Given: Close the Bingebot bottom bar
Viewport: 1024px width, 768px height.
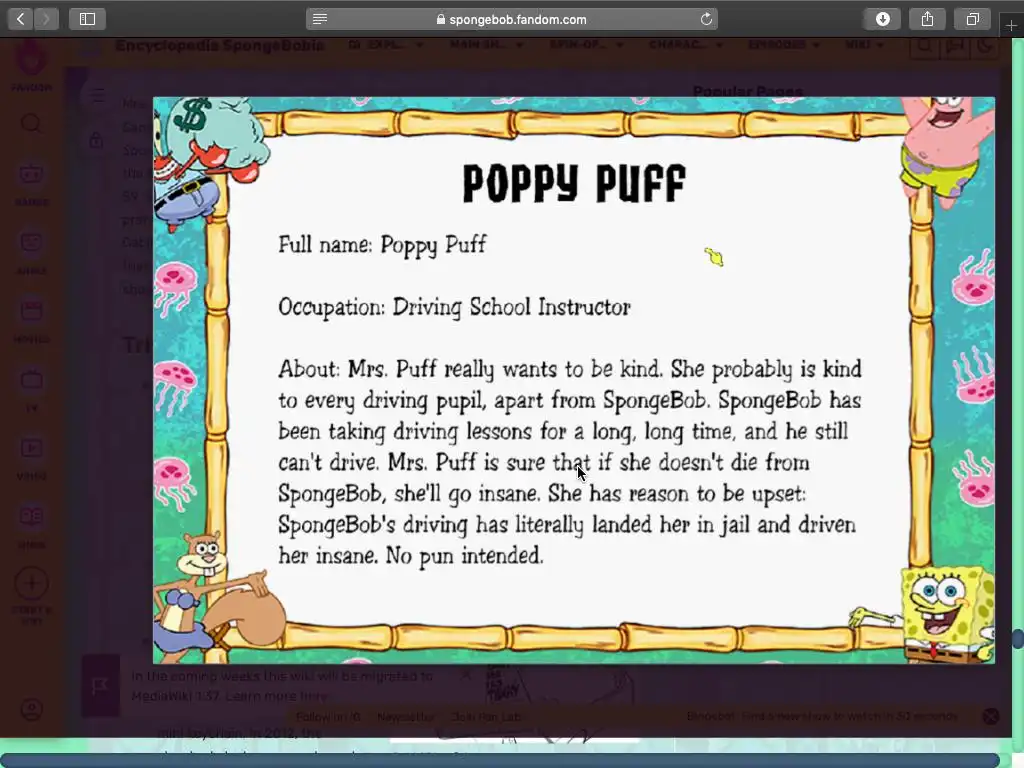Looking at the screenshot, I should coord(991,716).
